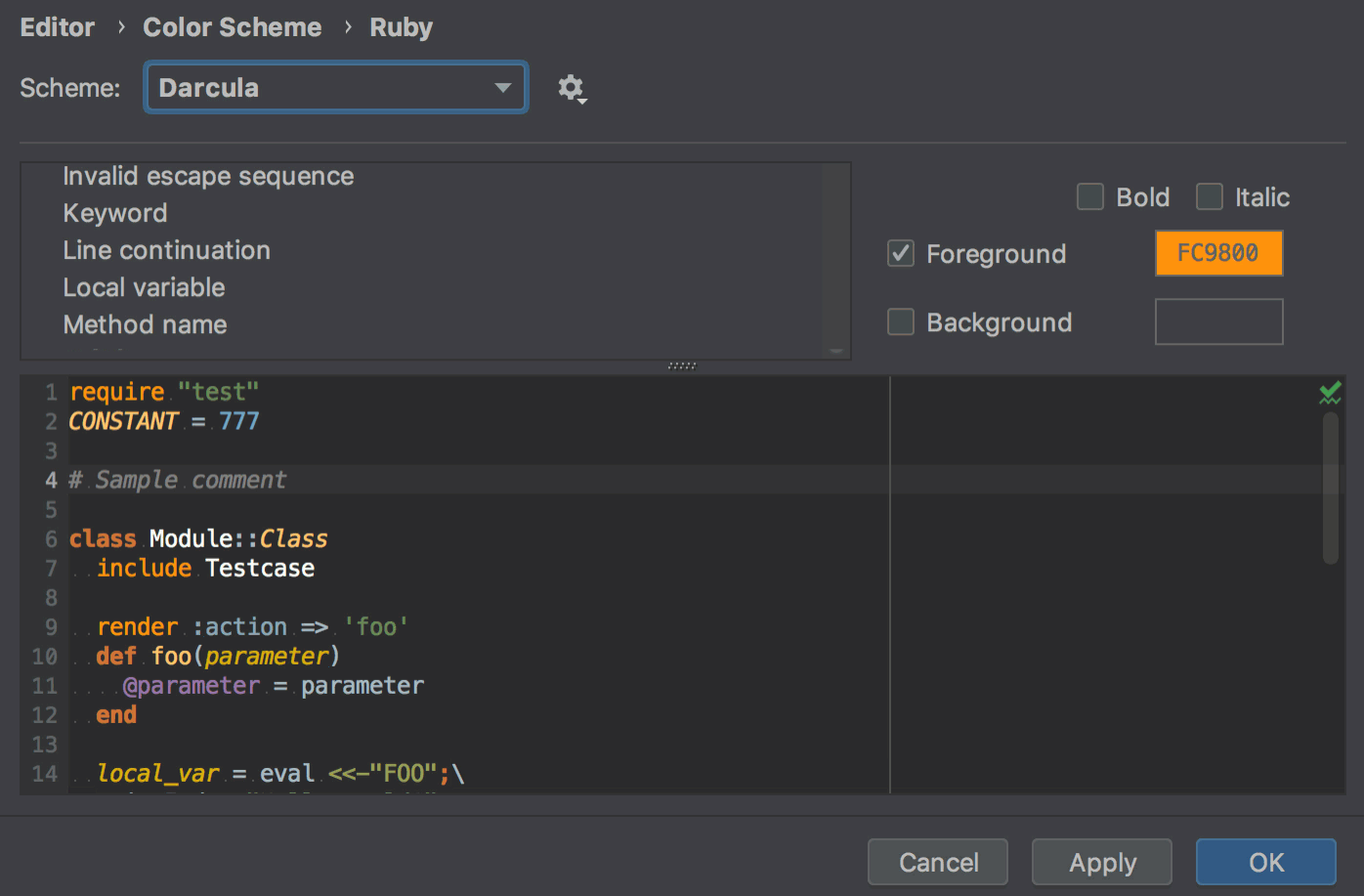Select Invalid escape sequence in the list
The image size is (1364, 896).
[208, 176]
